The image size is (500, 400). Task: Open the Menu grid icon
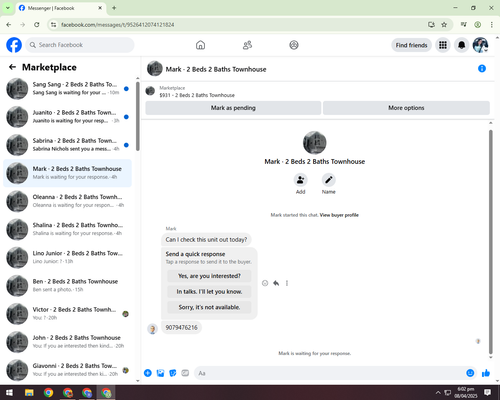pyautogui.click(x=443, y=45)
